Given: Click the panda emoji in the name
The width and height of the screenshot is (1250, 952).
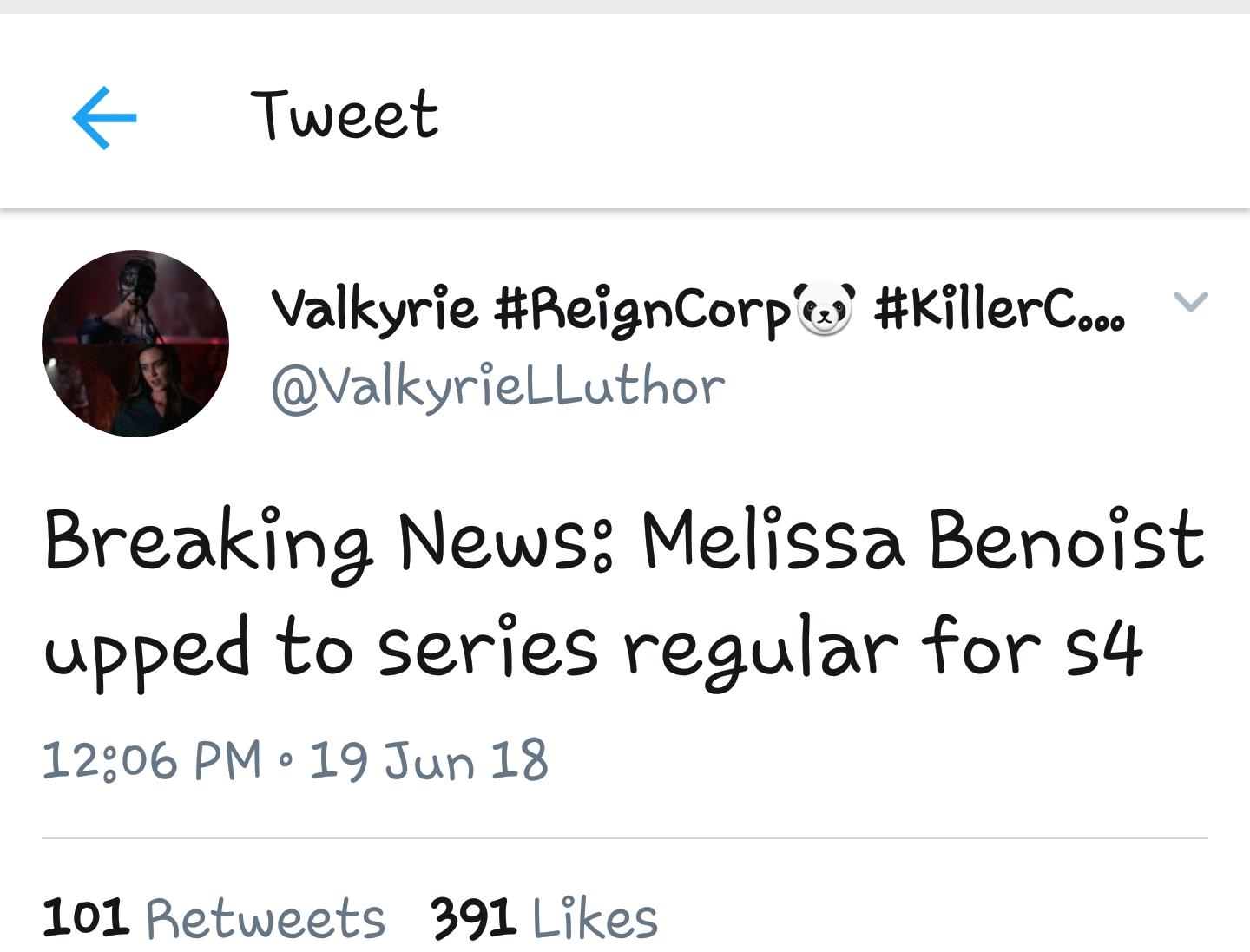Looking at the screenshot, I should tap(825, 308).
